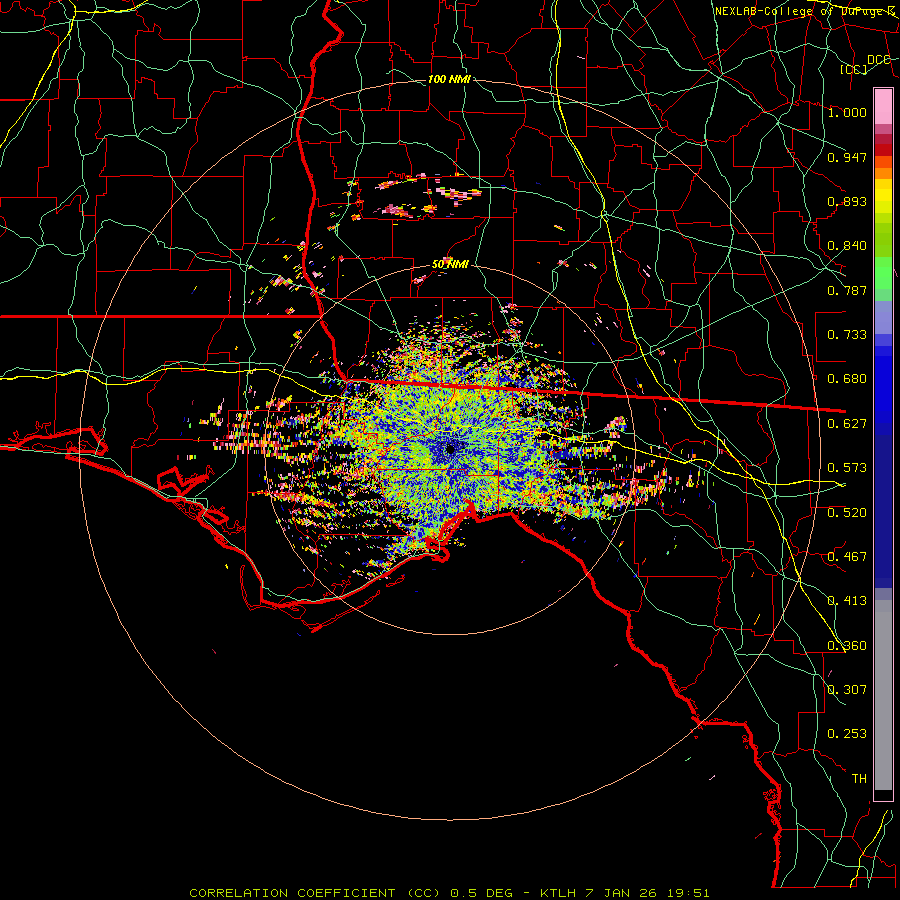Click the NEXLAB-College of DuPage credit text

[806, 11]
